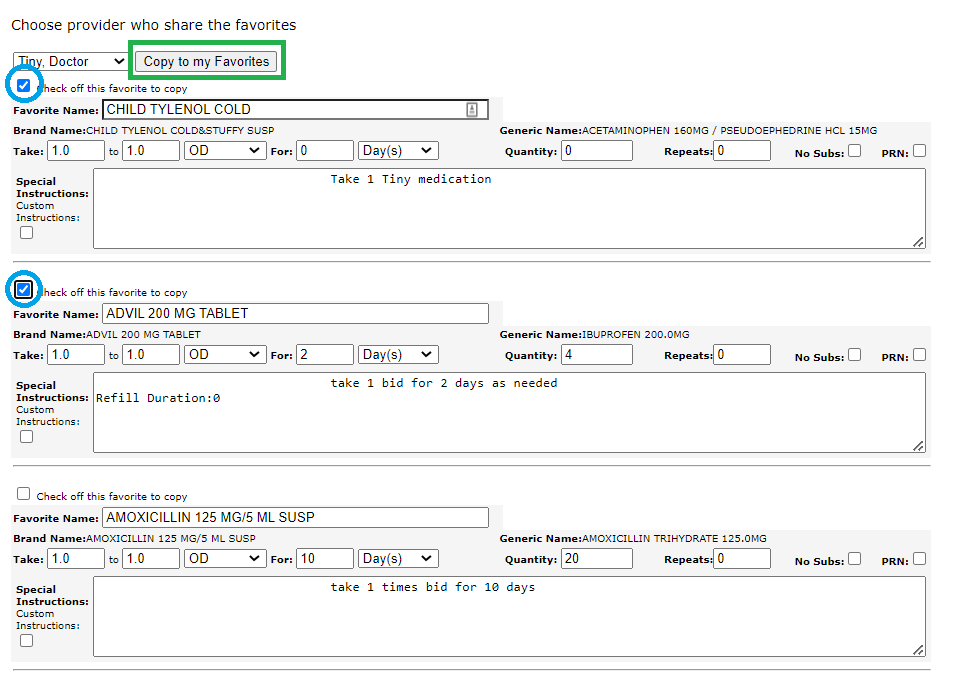The height and width of the screenshot is (695, 960).
Task: Click resize handle of Advil instructions box
Action: (x=918, y=446)
